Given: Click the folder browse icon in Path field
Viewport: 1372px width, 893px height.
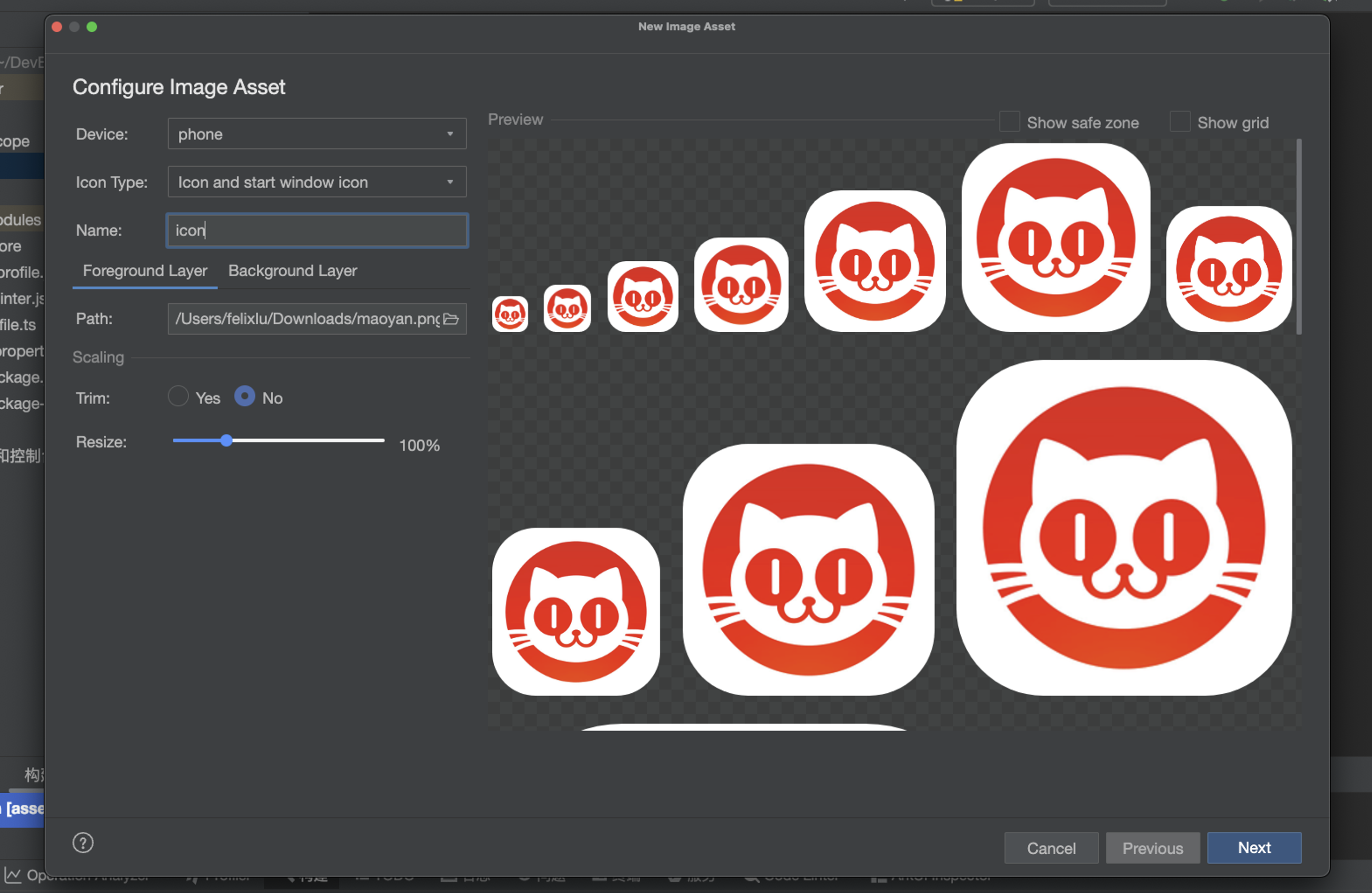Looking at the screenshot, I should [451, 319].
